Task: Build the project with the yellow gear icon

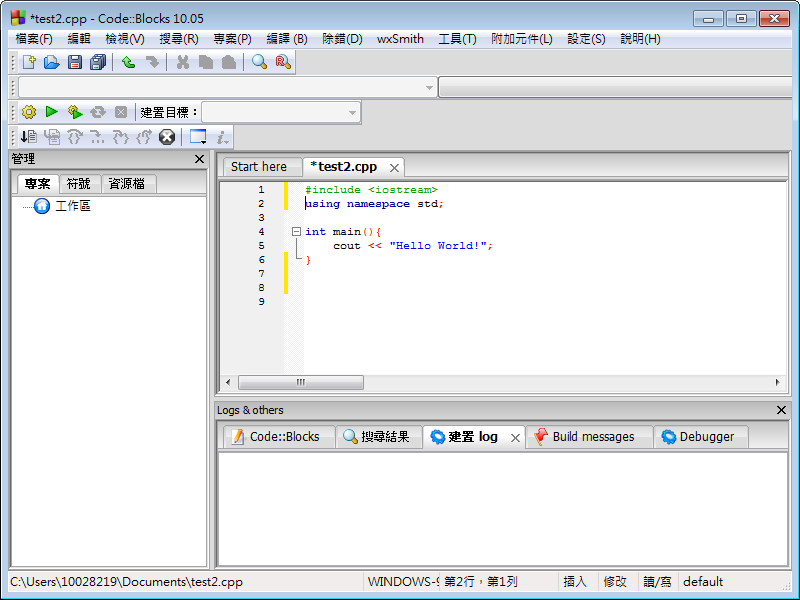Action: pyautogui.click(x=29, y=112)
